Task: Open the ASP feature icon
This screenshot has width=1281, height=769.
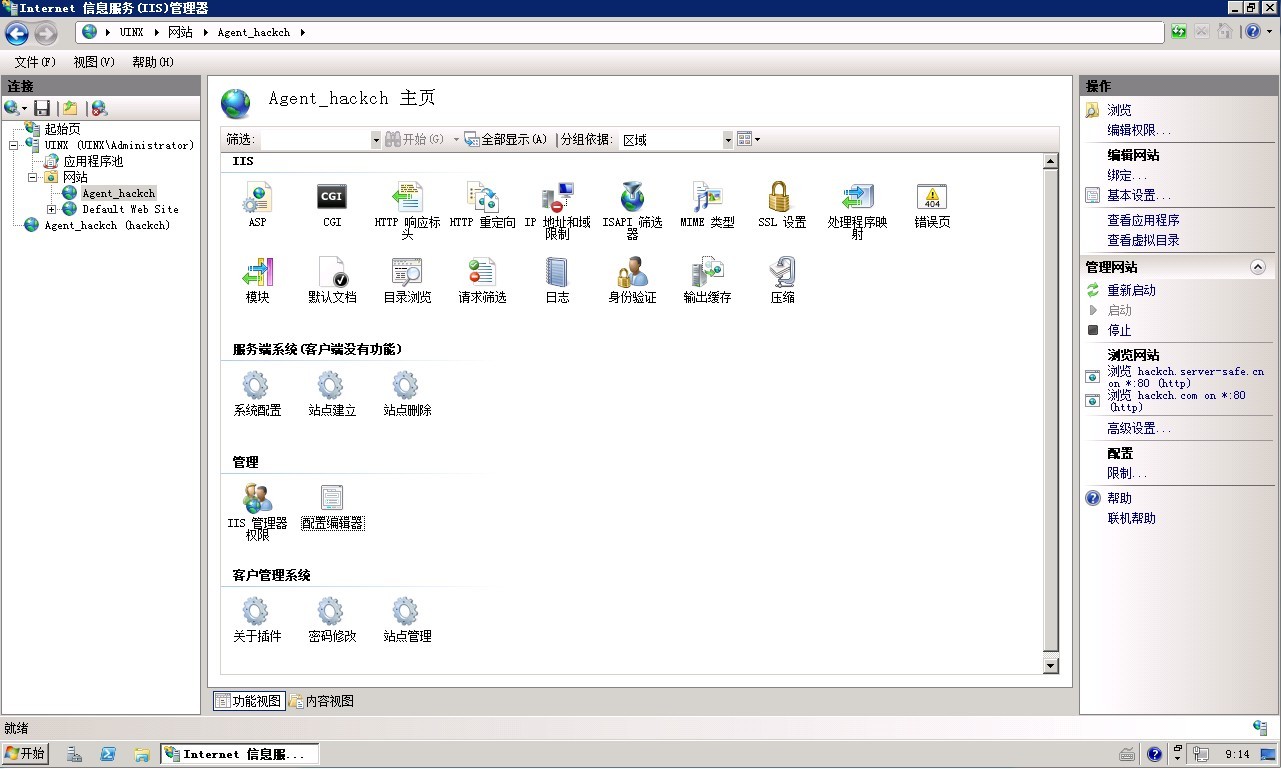Action: pos(257,198)
